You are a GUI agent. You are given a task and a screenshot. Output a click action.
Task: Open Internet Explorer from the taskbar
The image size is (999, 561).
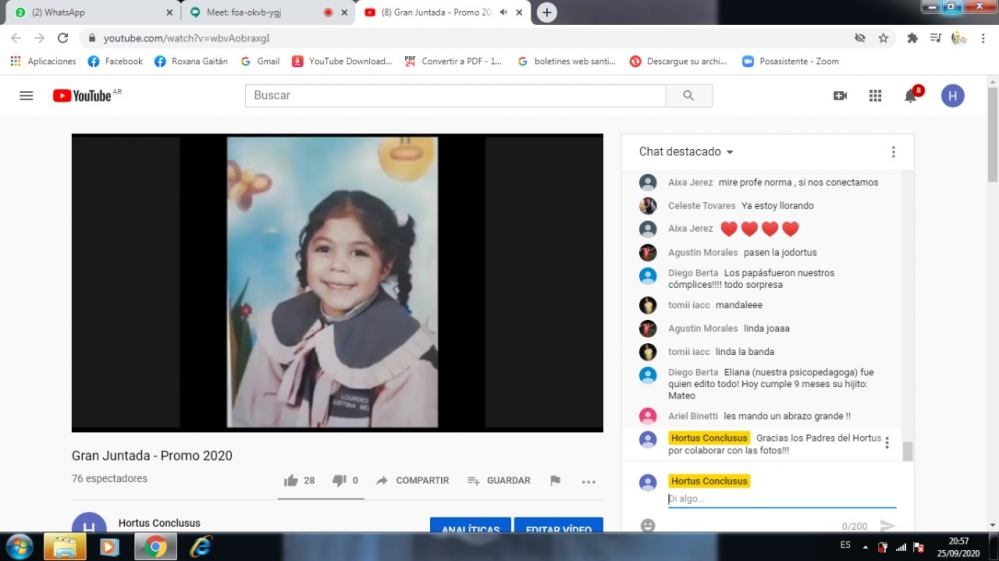(x=201, y=546)
